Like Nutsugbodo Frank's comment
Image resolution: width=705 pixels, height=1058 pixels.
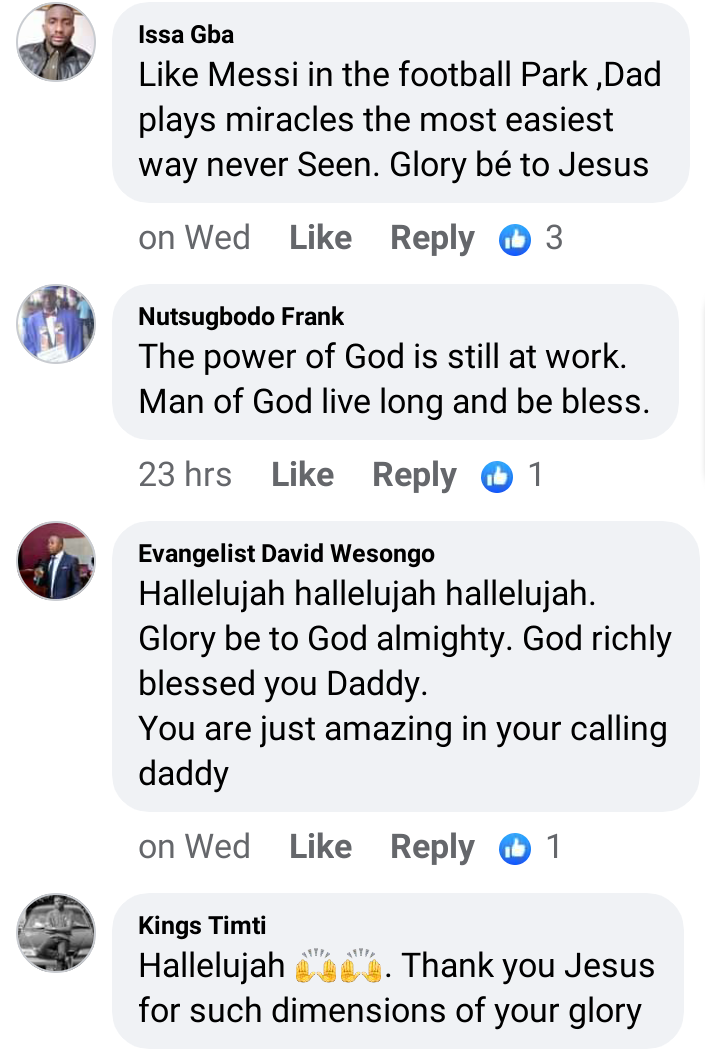click(x=302, y=475)
